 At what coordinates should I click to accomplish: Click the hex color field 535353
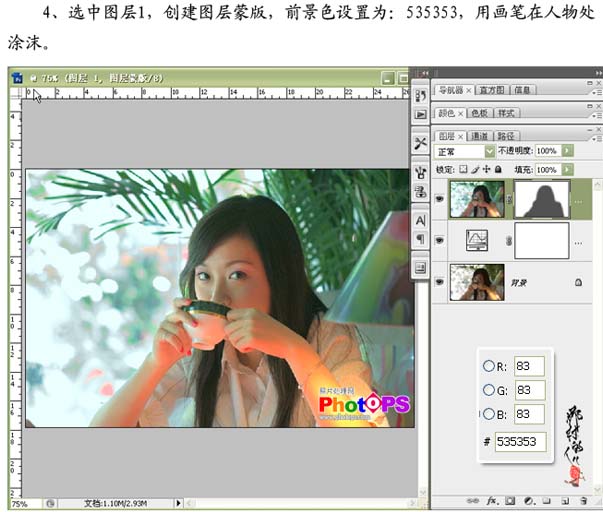tap(521, 440)
